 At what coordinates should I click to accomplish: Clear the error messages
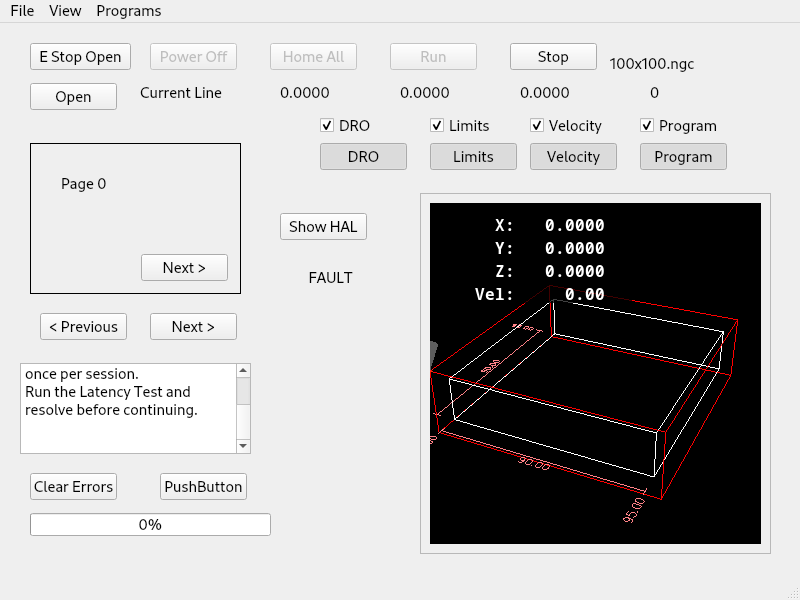click(x=73, y=487)
